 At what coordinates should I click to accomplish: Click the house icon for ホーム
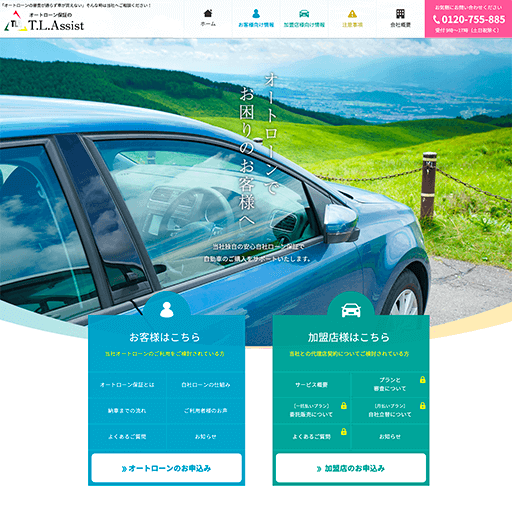pos(208,14)
